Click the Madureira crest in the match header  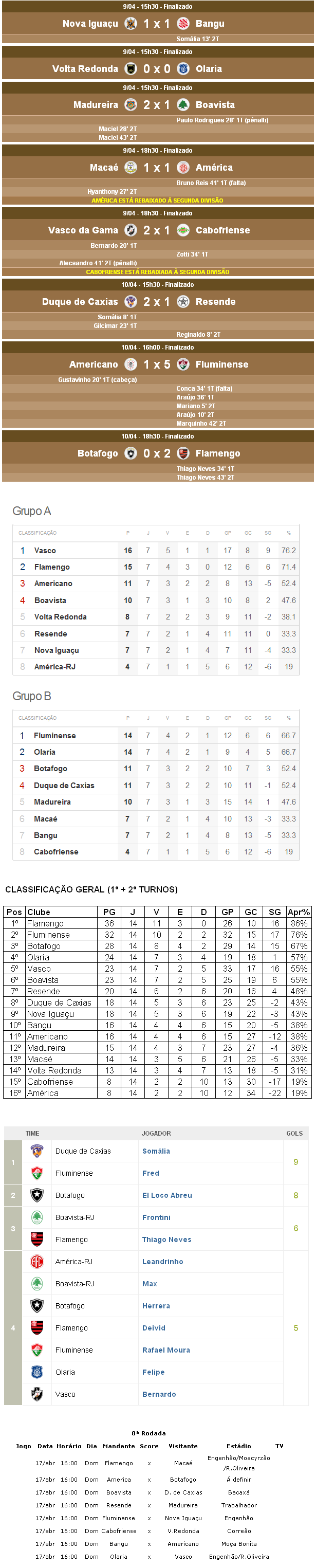[x=131, y=105]
